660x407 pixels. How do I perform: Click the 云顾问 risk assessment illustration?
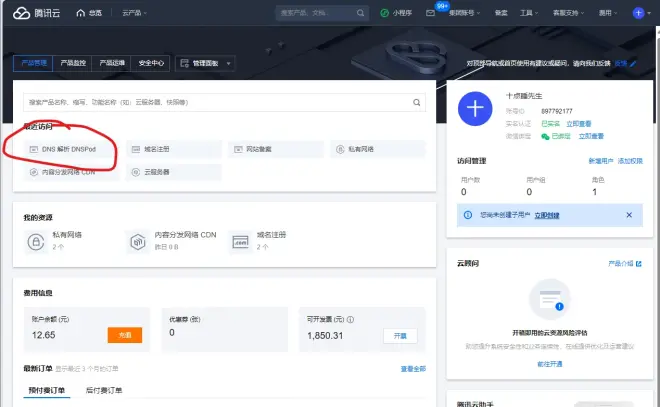point(550,299)
